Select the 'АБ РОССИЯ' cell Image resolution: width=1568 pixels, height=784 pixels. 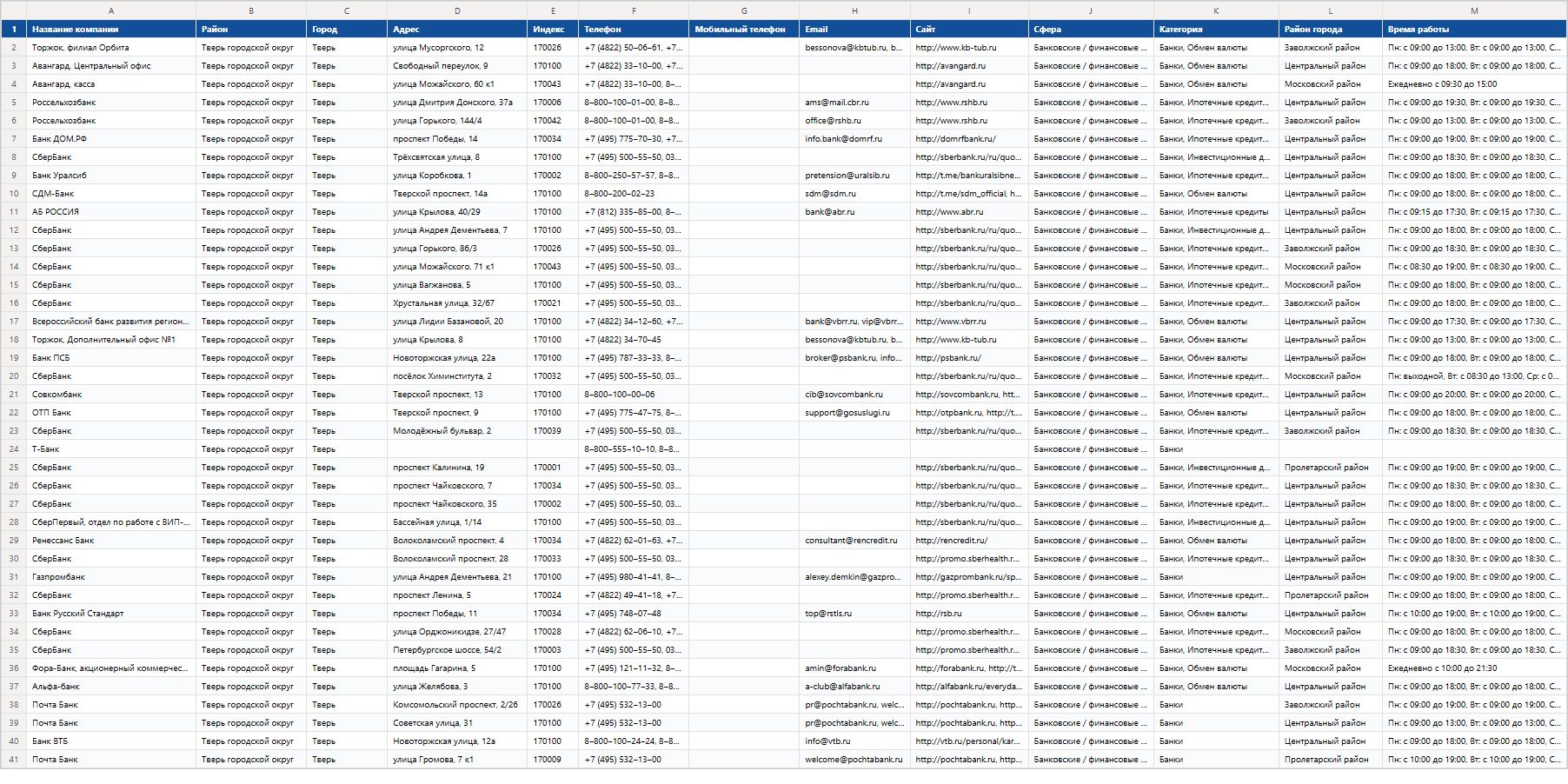(111, 212)
